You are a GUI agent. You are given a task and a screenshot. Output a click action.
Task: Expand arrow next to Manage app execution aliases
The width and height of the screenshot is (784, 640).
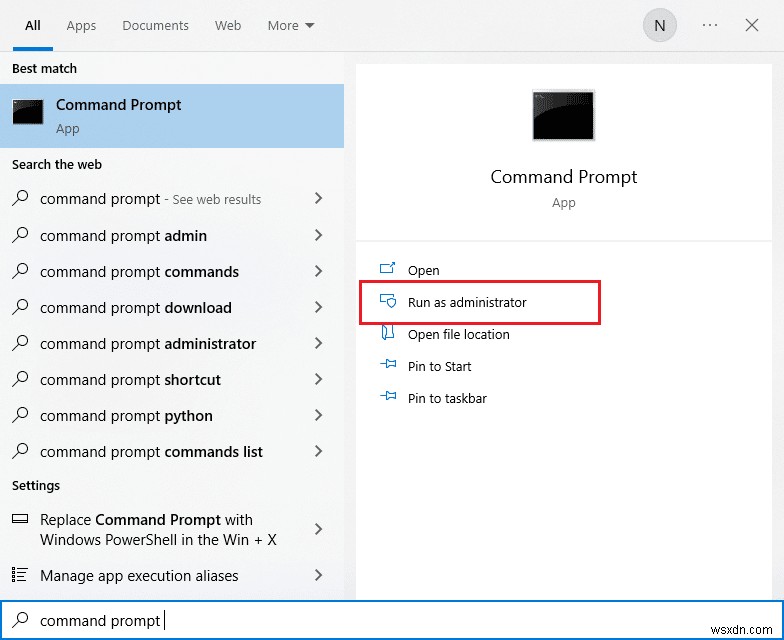319,575
